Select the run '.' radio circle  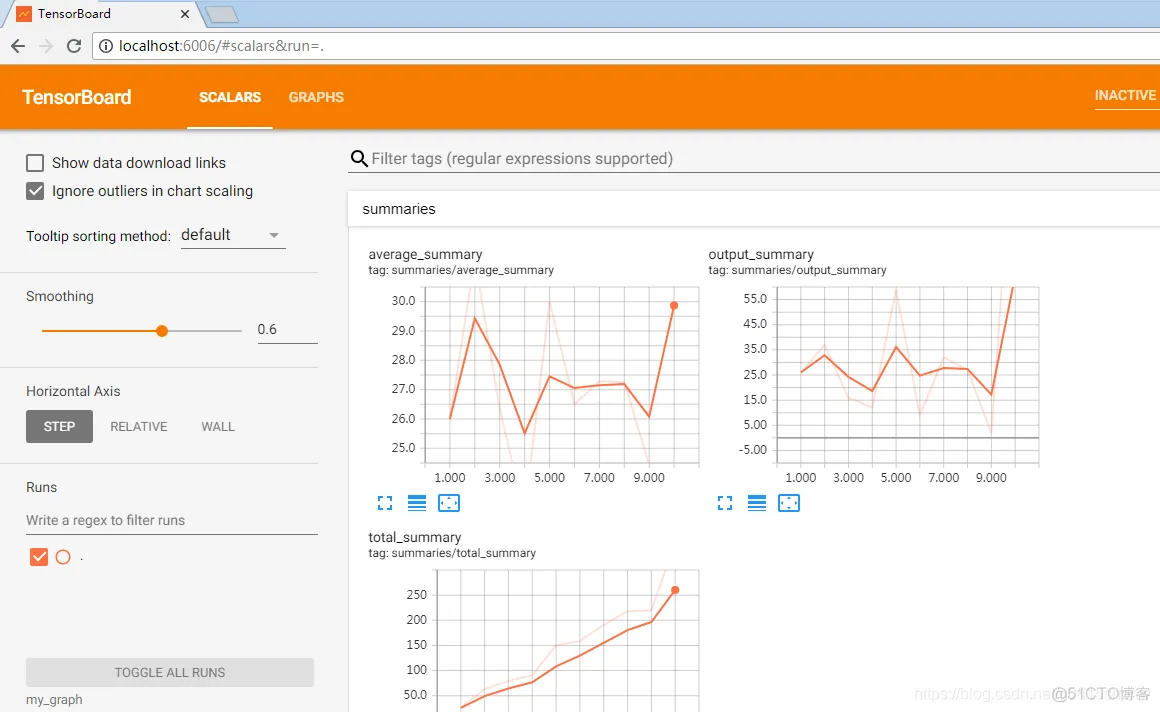click(x=63, y=557)
